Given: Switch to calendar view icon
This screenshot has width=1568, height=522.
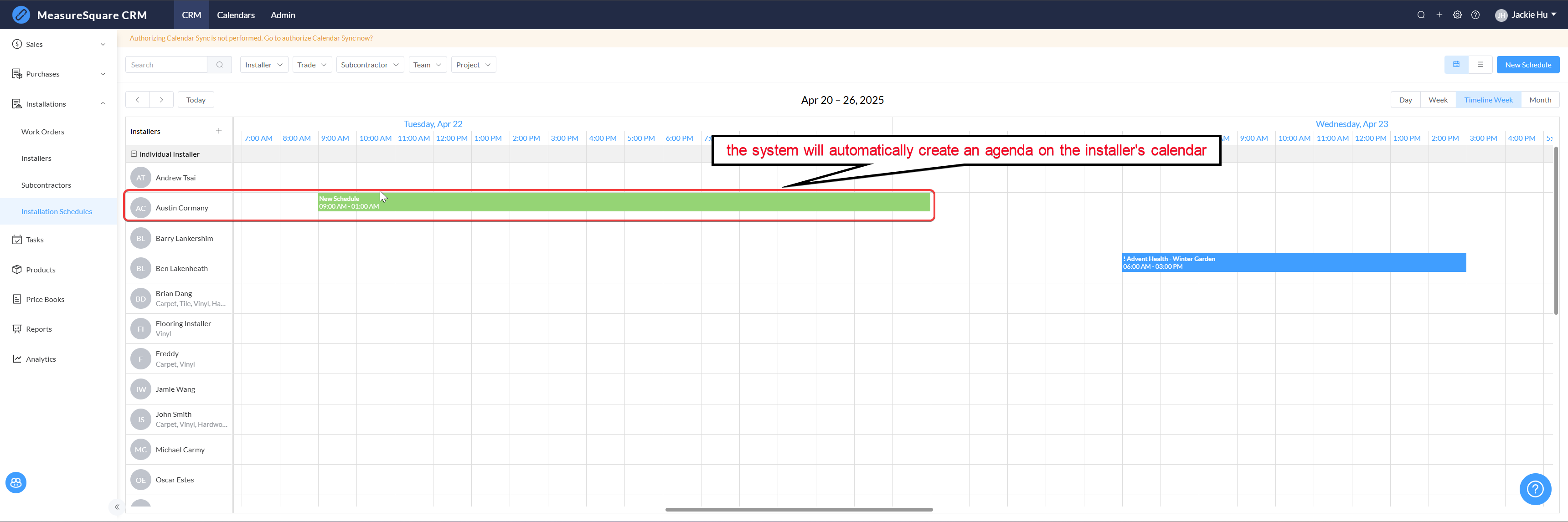Looking at the screenshot, I should point(1456,65).
